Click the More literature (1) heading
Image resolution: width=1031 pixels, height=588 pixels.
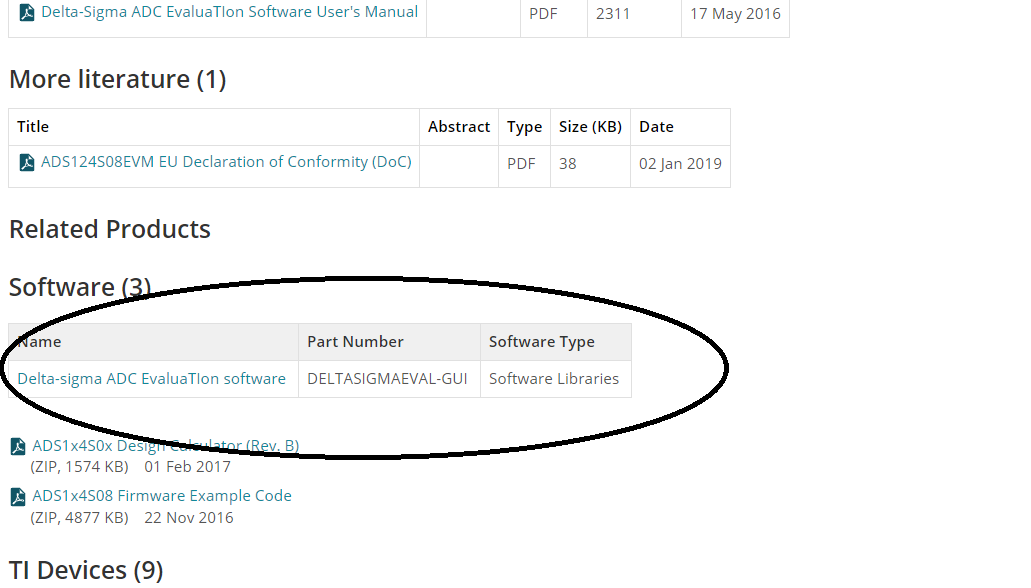(x=118, y=80)
